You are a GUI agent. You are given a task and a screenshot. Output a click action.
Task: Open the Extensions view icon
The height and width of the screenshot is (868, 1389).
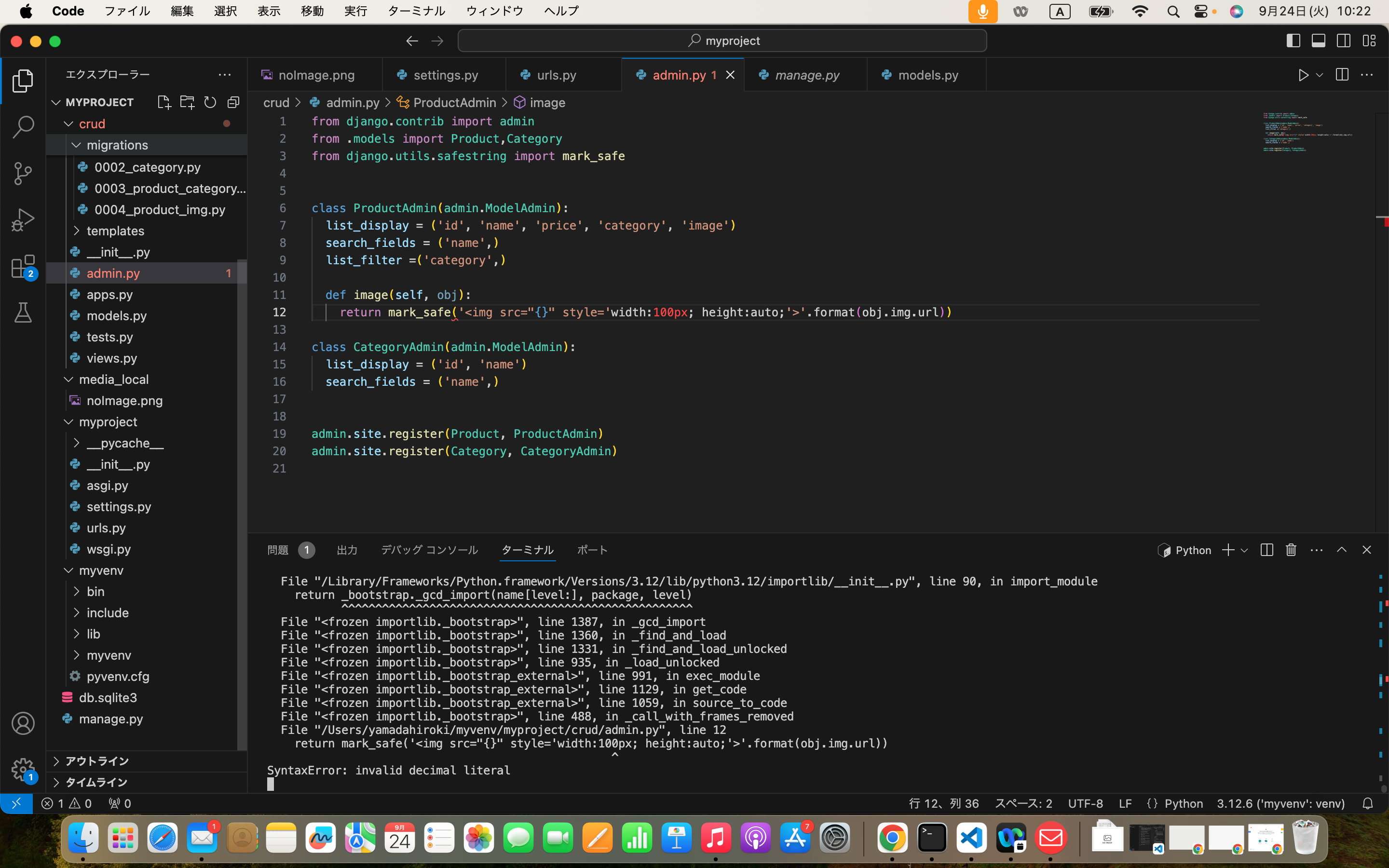tap(23, 266)
